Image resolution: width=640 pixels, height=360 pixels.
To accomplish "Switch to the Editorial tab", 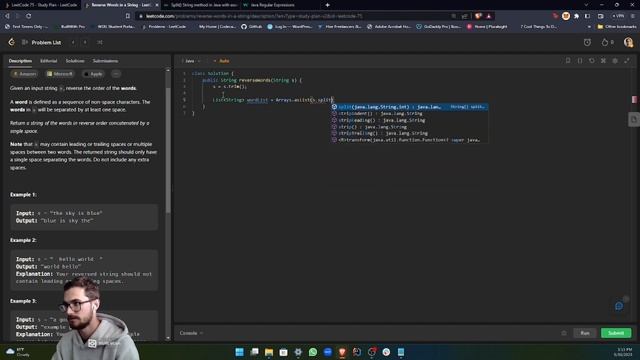I will point(49,61).
